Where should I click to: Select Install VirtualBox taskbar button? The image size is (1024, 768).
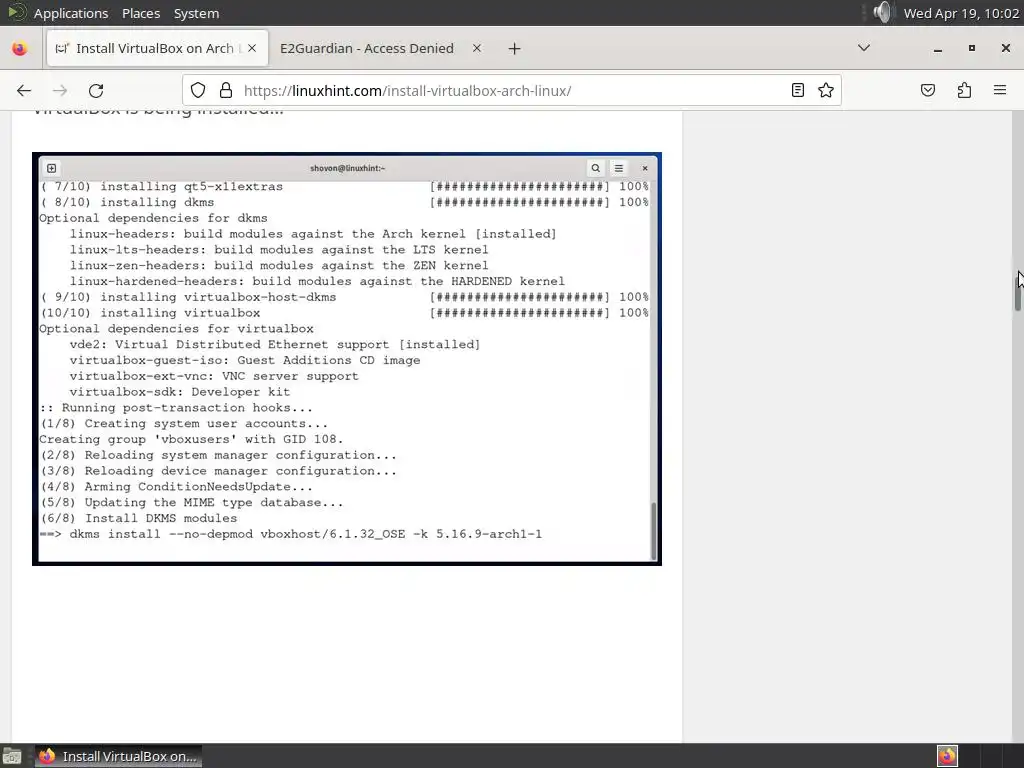pyautogui.click(x=118, y=756)
